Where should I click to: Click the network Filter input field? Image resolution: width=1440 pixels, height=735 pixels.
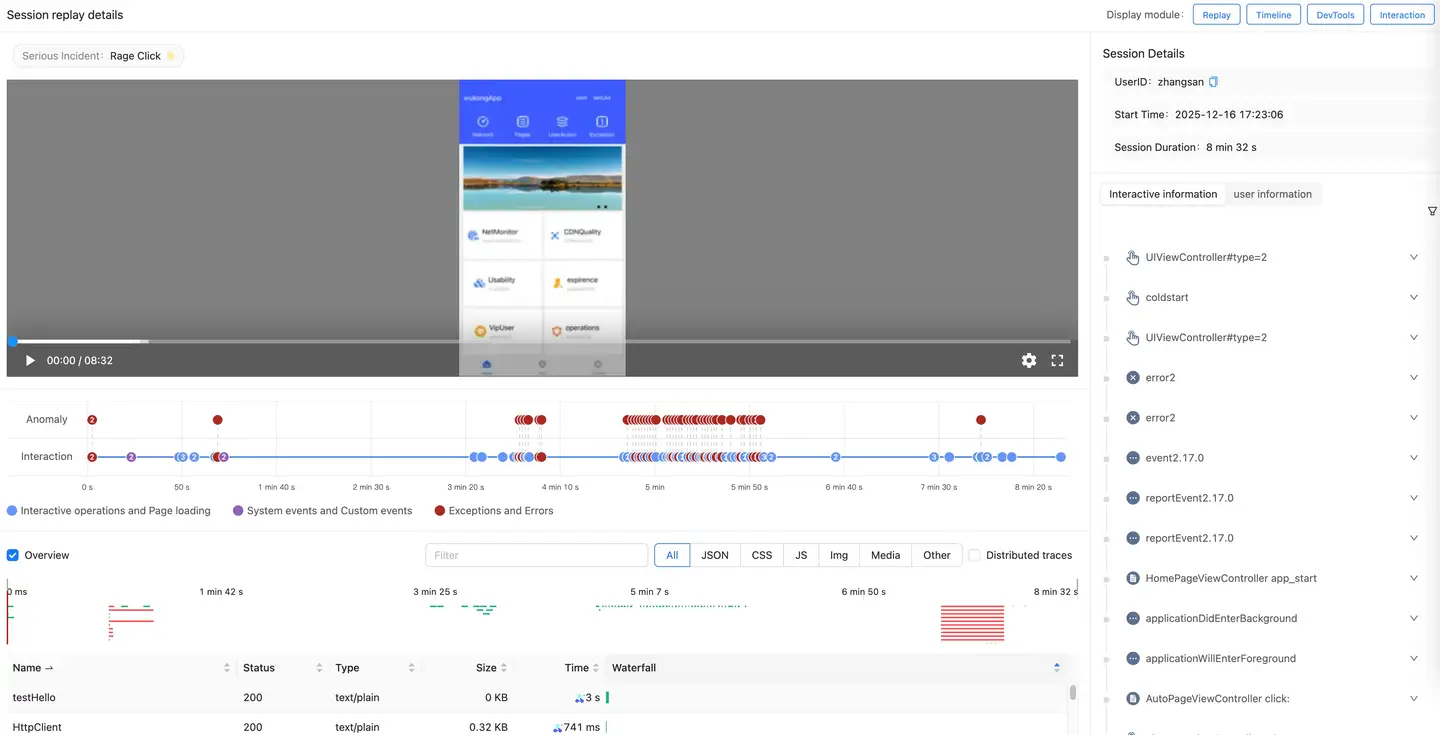point(536,555)
